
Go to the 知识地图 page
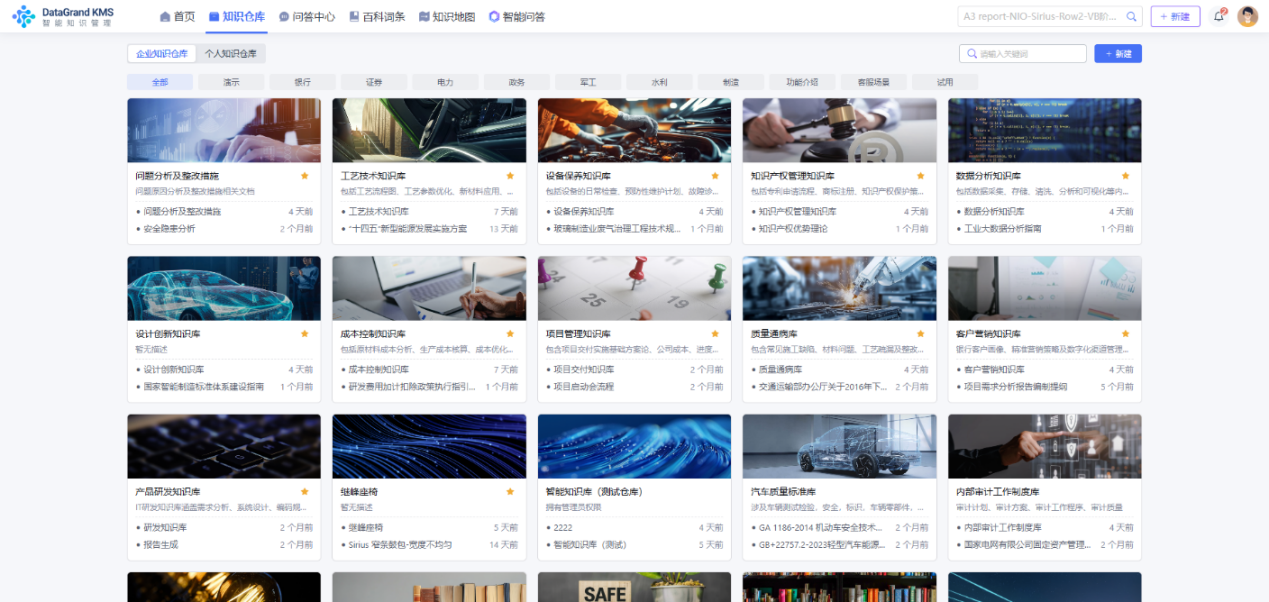447,17
